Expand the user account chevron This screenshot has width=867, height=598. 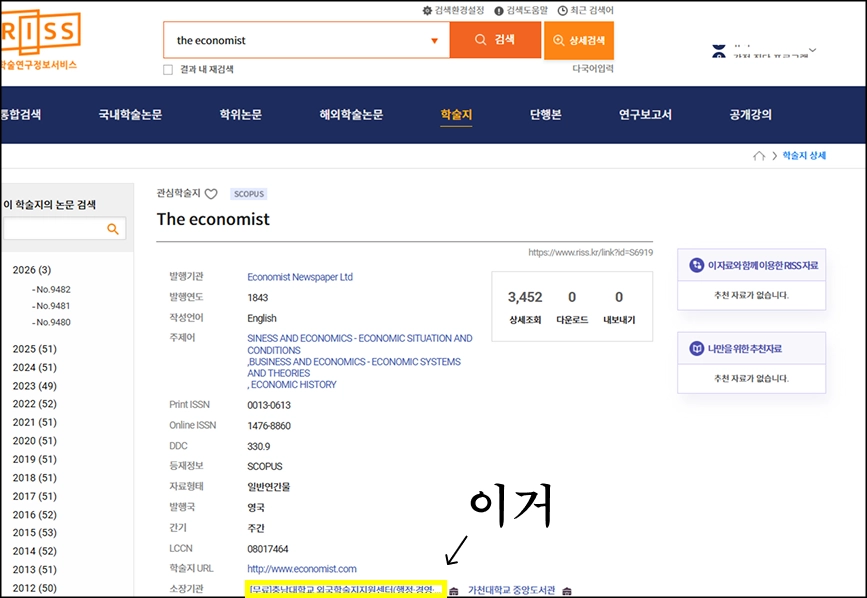point(812,50)
